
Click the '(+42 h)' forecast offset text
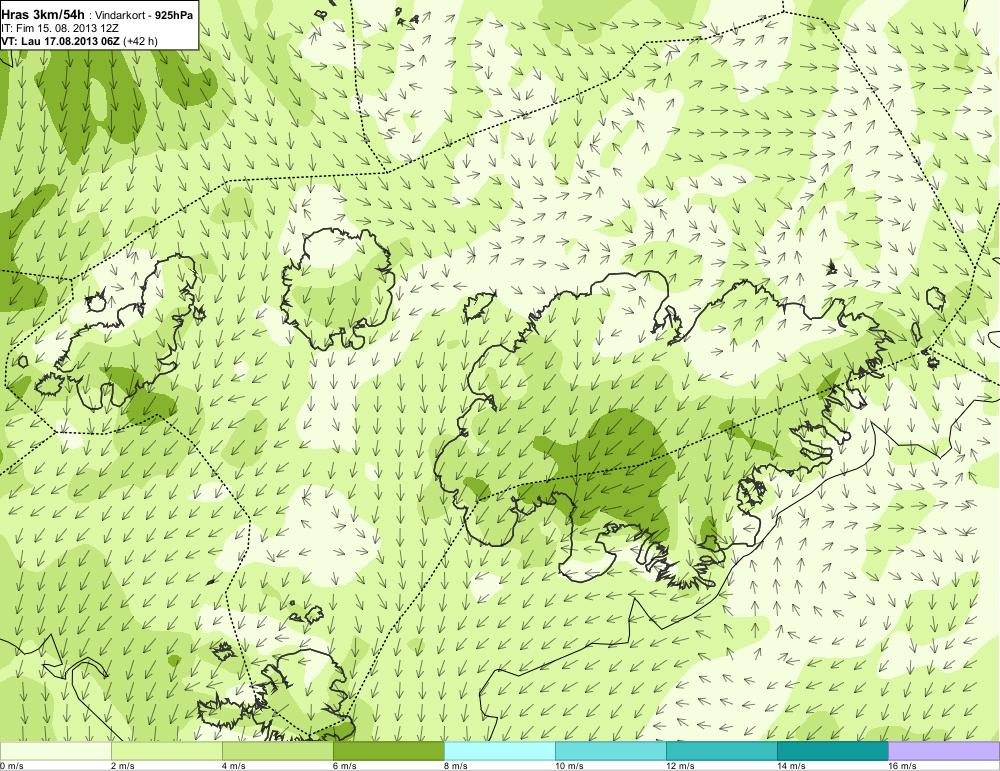pyautogui.click(x=140, y=41)
